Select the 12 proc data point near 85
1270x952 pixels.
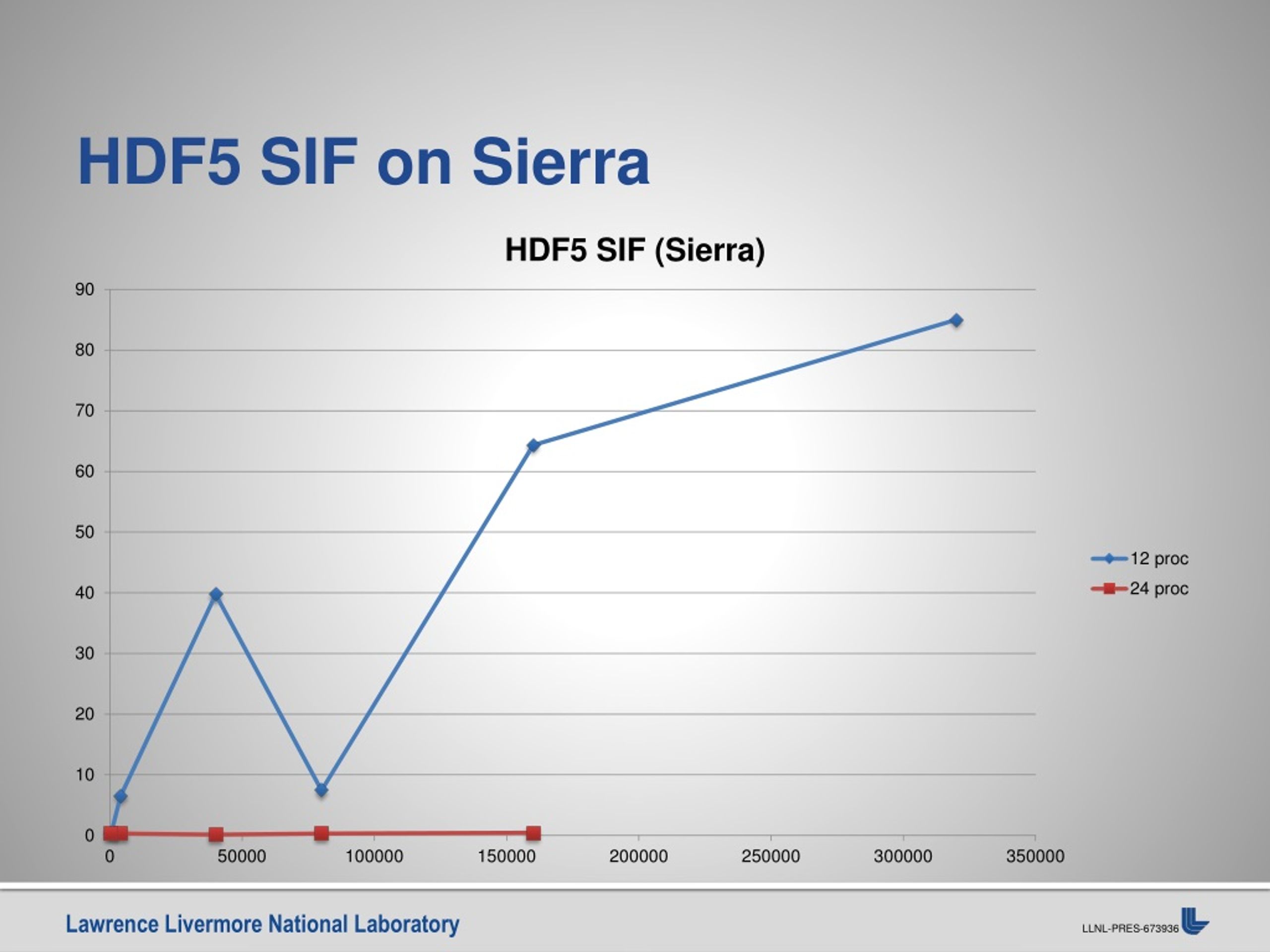pos(956,320)
